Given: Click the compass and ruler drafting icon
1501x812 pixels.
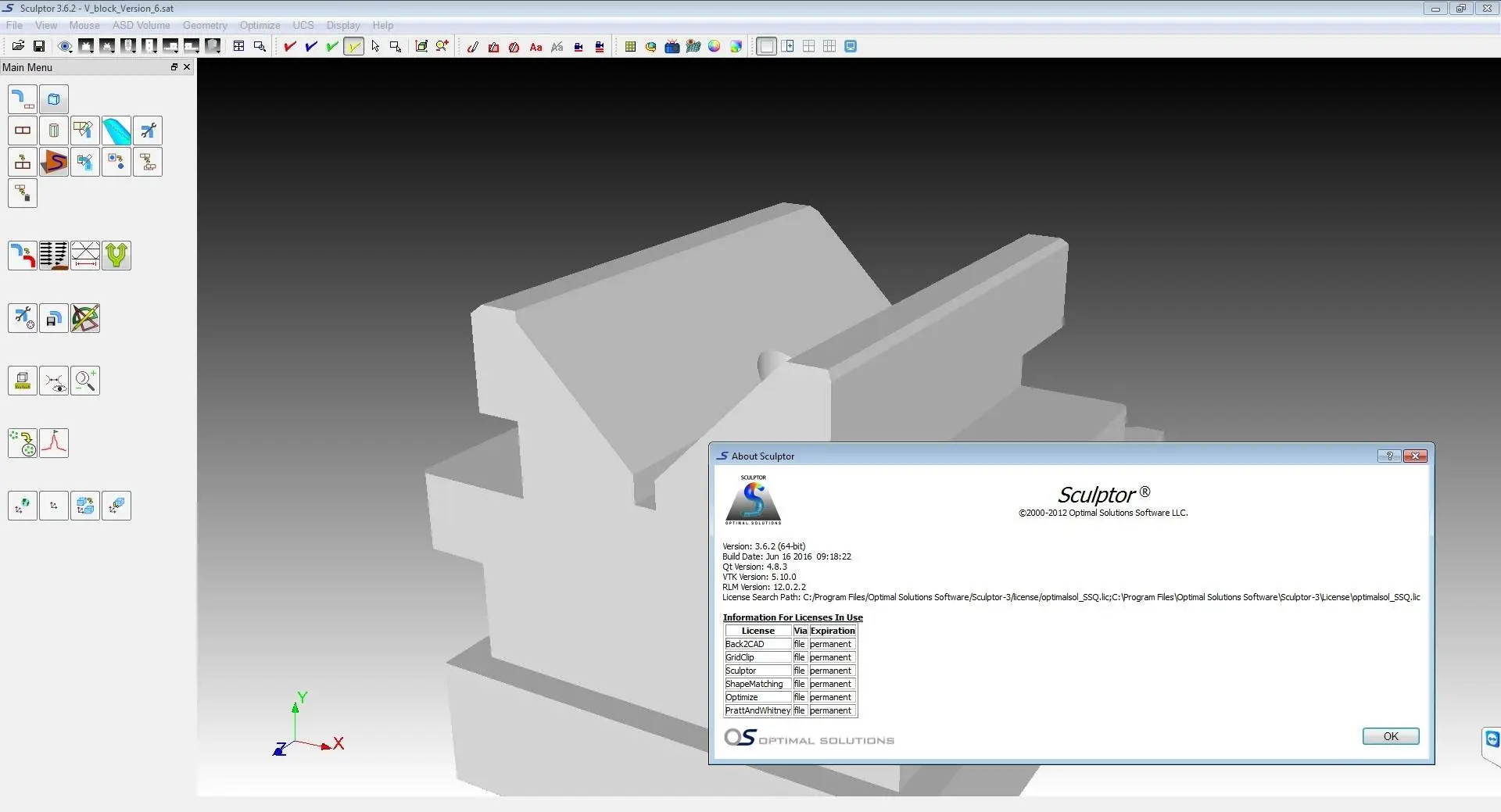Looking at the screenshot, I should (x=85, y=318).
